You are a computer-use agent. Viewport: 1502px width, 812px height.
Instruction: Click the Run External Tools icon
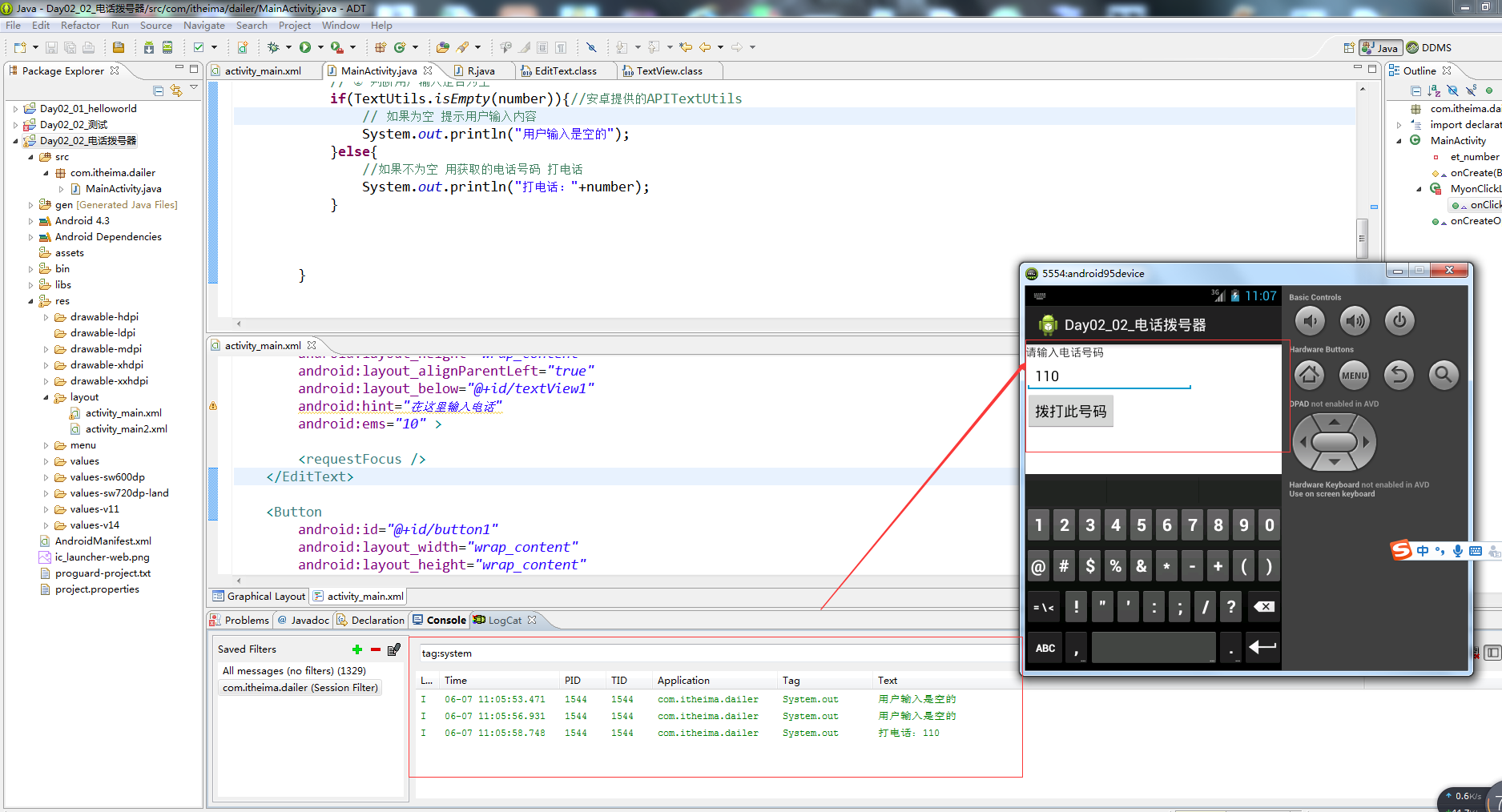(337, 47)
